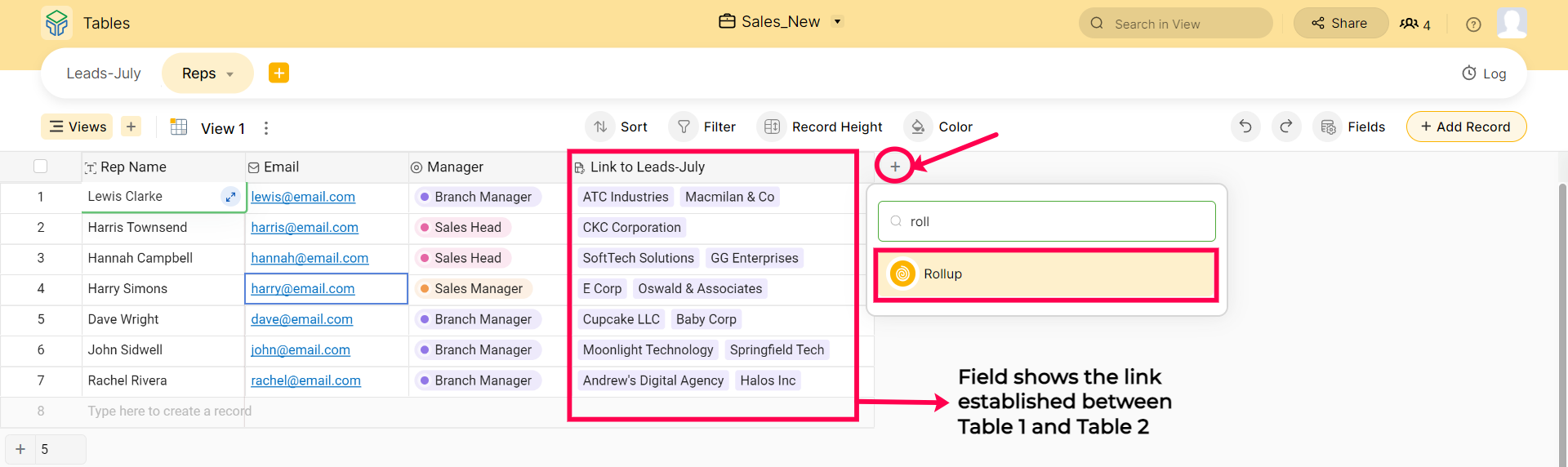
Task: Open lewis@email.com email link
Action: 303,197
